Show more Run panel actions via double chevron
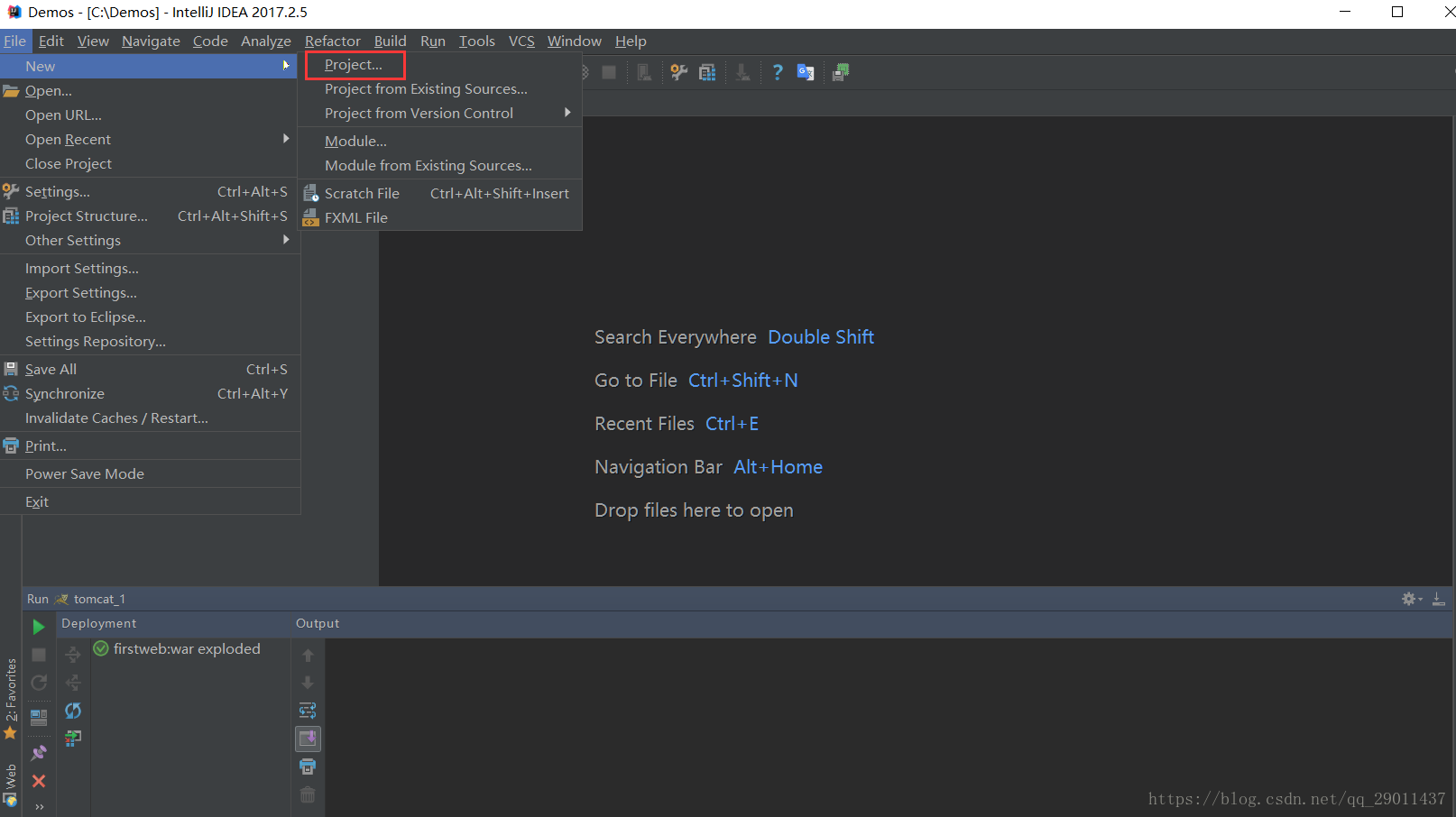The height and width of the screenshot is (817, 1456). 39,806
